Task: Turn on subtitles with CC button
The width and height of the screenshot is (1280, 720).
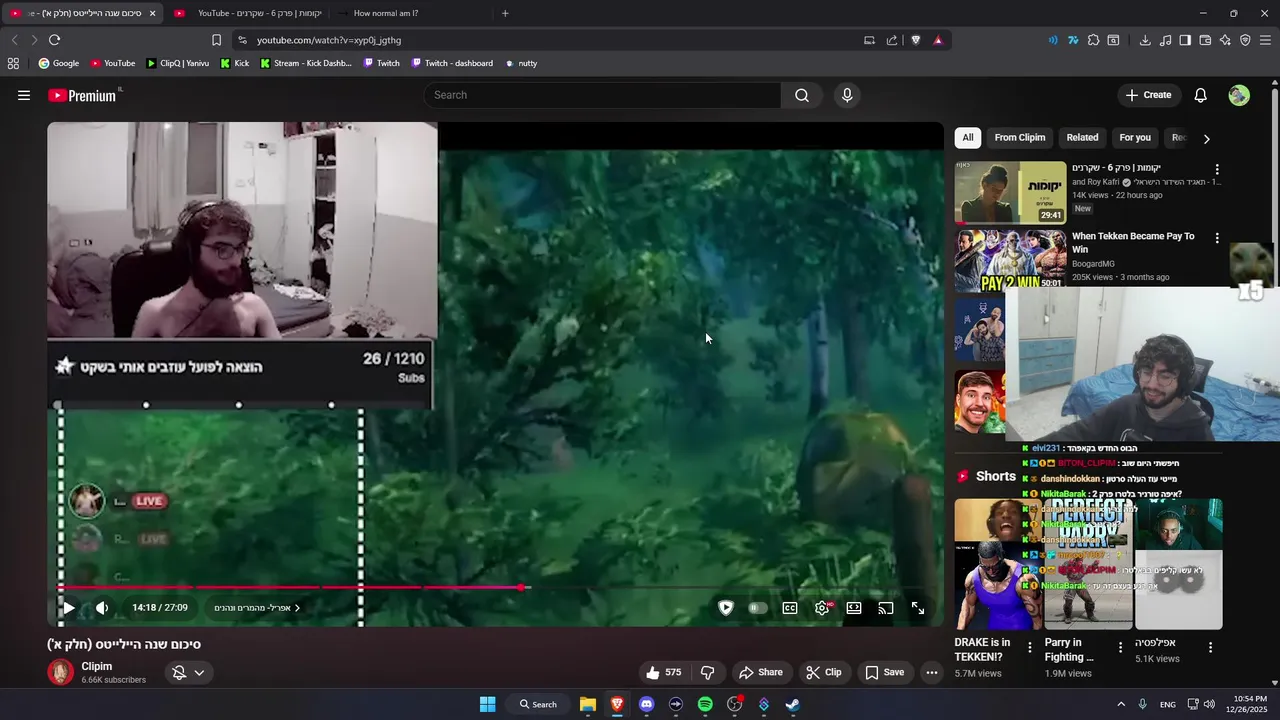Action: (x=790, y=607)
